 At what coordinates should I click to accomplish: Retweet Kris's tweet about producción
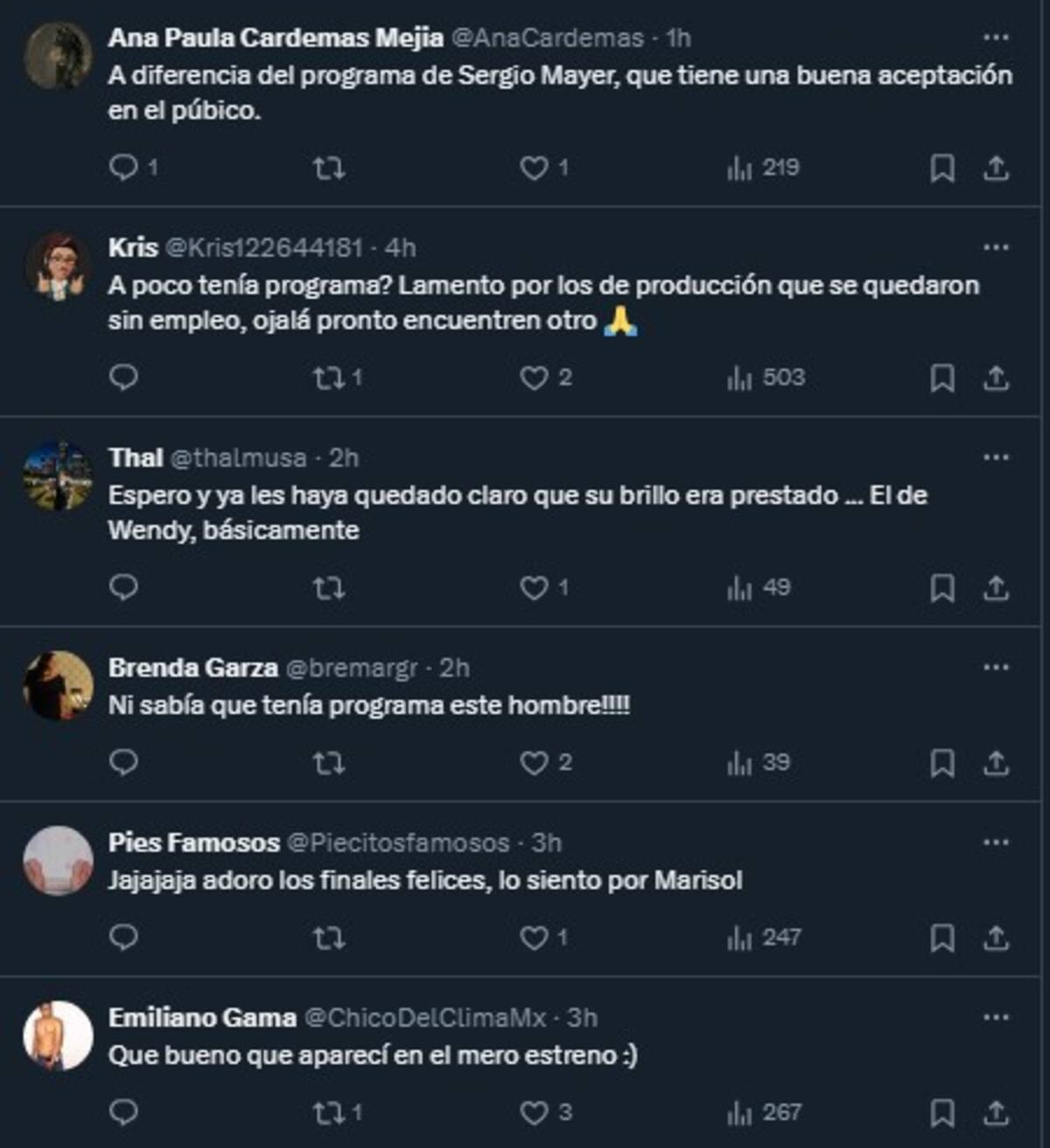(328, 378)
